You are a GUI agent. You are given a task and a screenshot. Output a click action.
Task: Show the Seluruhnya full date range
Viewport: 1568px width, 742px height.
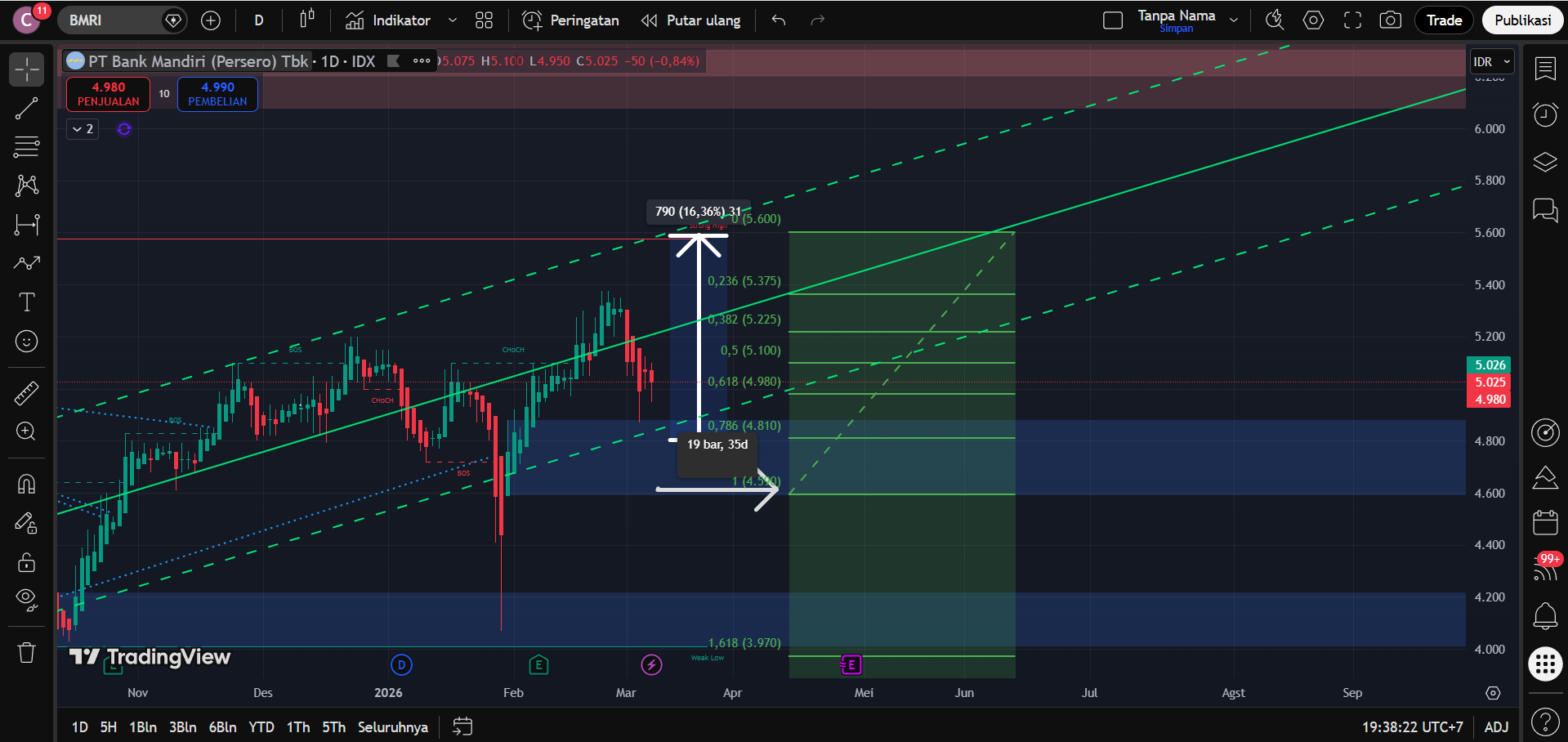tap(393, 726)
